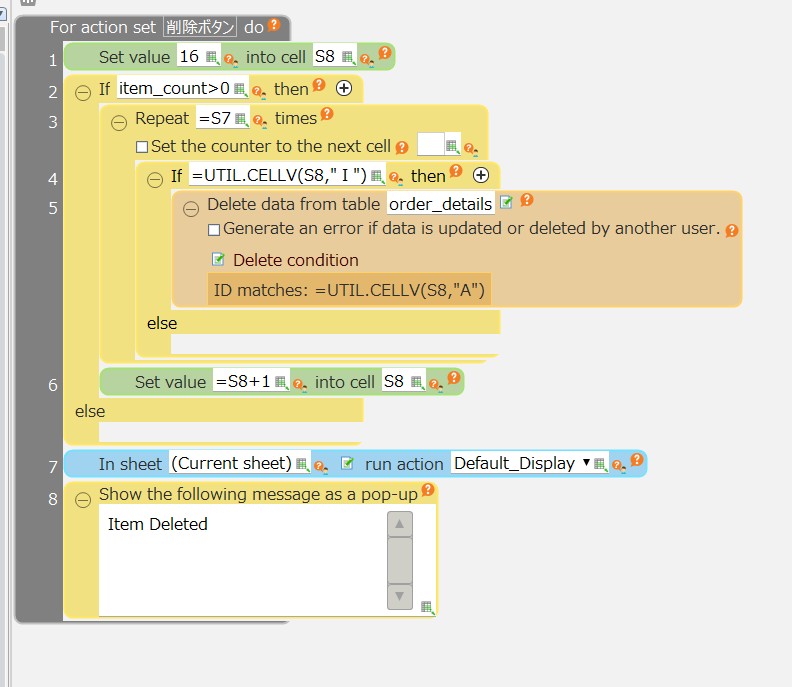
Task: Click the 削除ボタン action set name
Action: pos(201,28)
